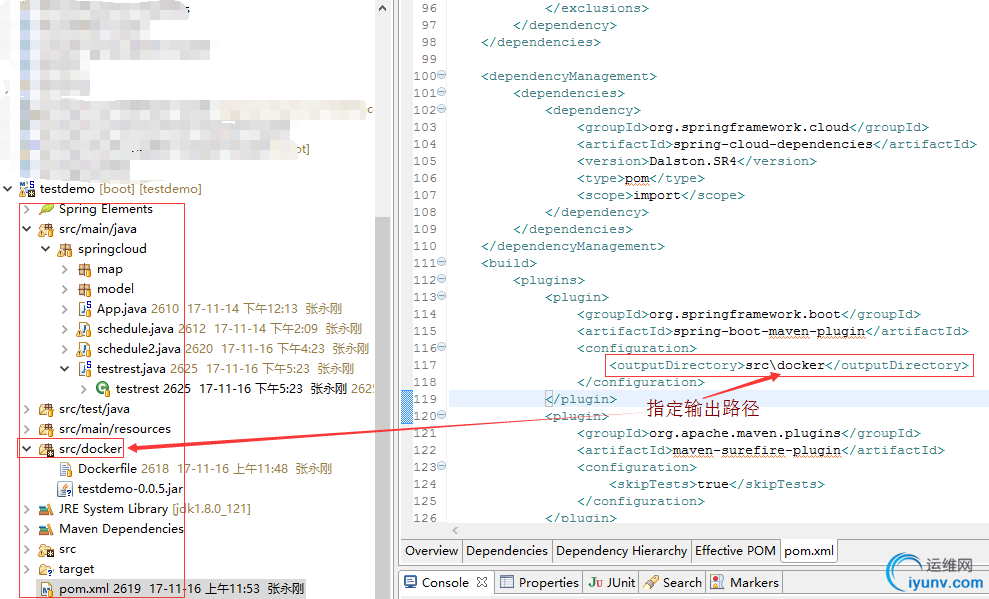Click the editor horizontal scroll left arrow

point(455,530)
